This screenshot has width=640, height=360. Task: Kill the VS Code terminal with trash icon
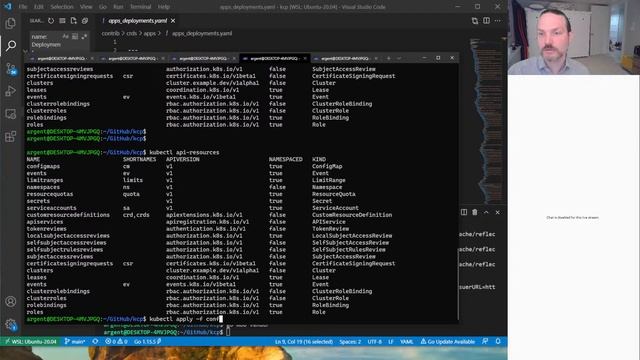[475, 212]
